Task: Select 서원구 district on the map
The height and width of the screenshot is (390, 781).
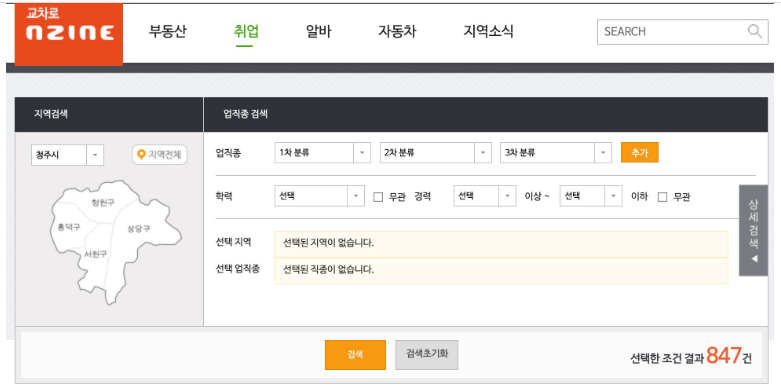Action: (x=95, y=254)
